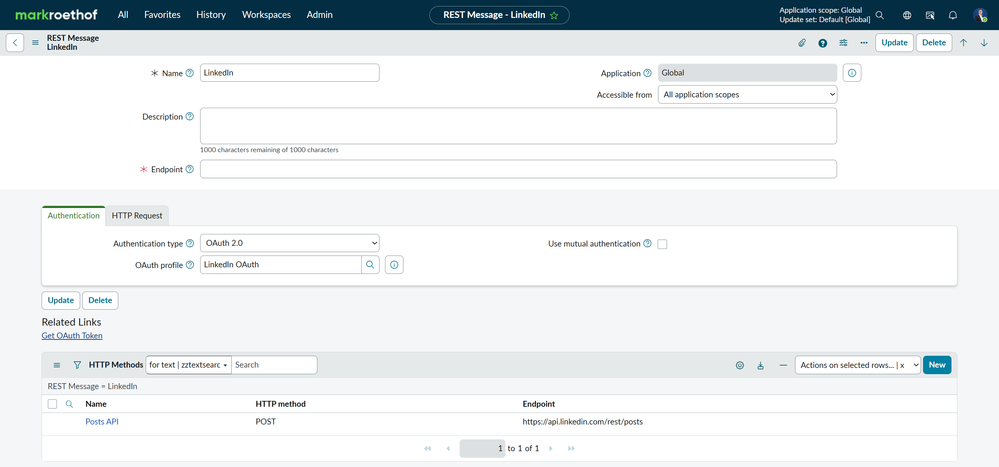Click the Name input field
This screenshot has width=999, height=467.
click(x=290, y=73)
